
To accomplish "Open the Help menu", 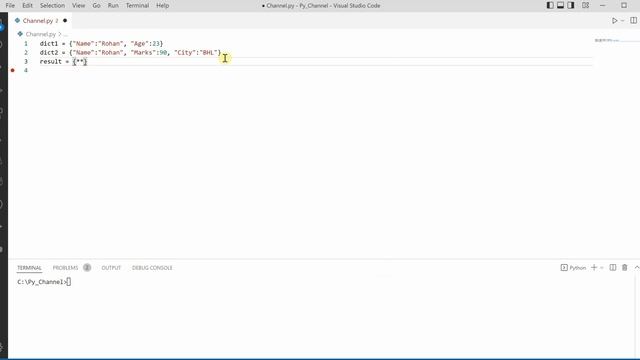I will [162, 5].
